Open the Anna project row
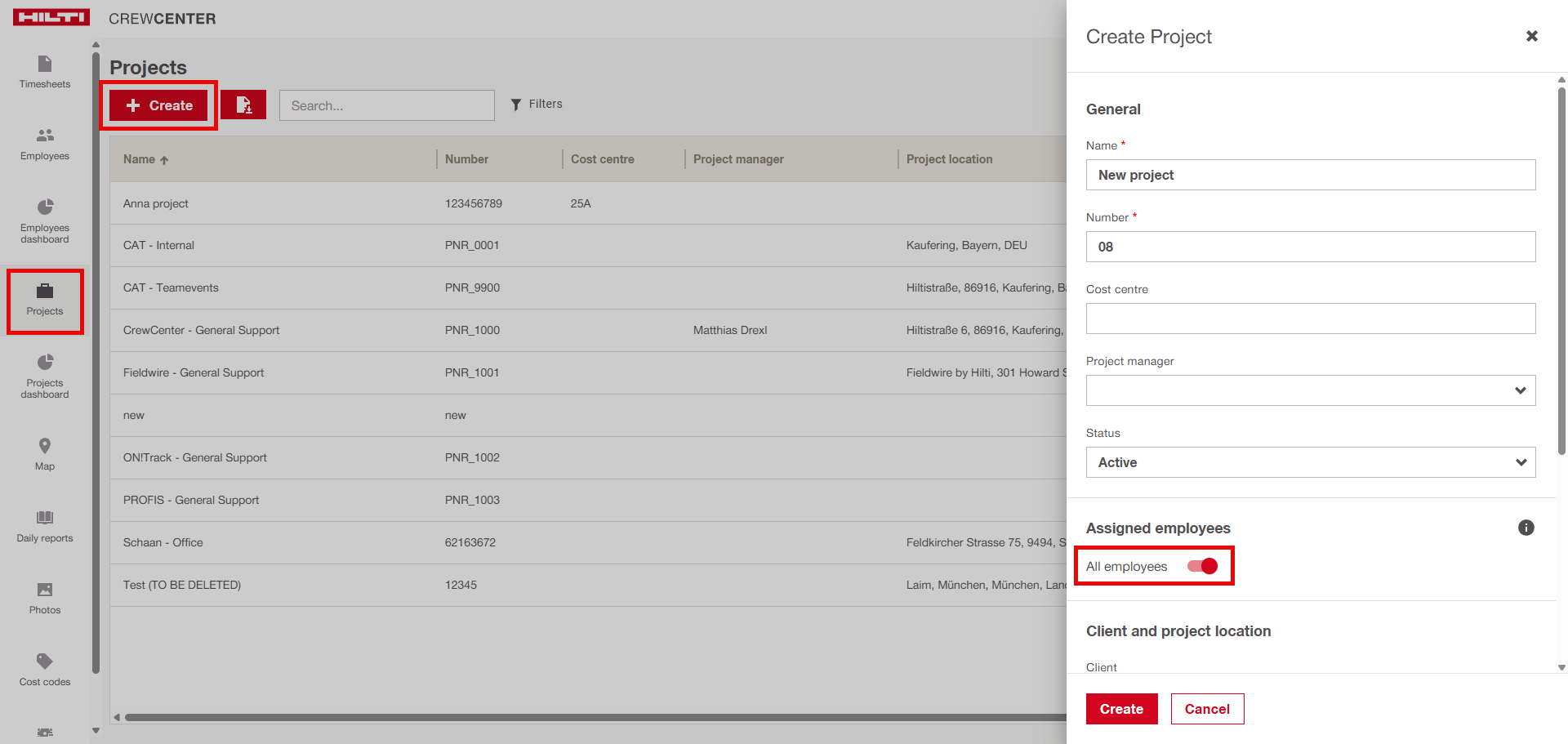Image resolution: width=1568 pixels, height=744 pixels. [588, 203]
